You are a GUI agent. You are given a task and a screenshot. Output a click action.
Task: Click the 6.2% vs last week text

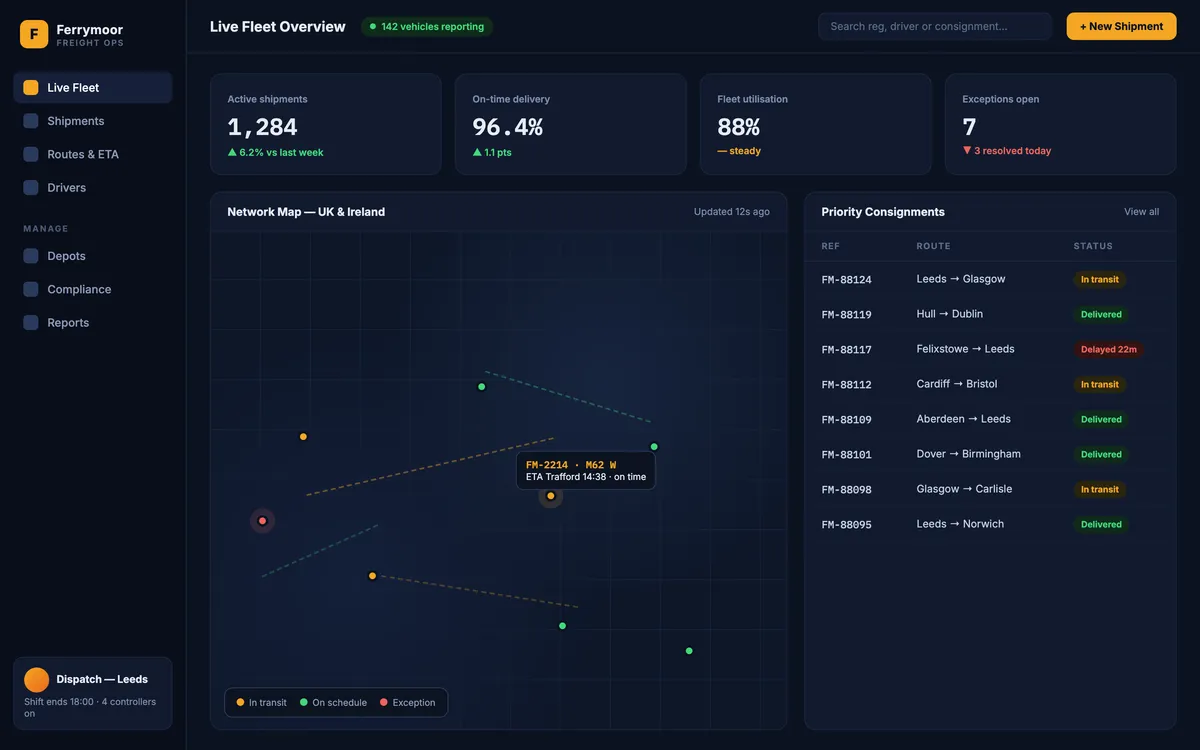pyautogui.click(x=276, y=153)
